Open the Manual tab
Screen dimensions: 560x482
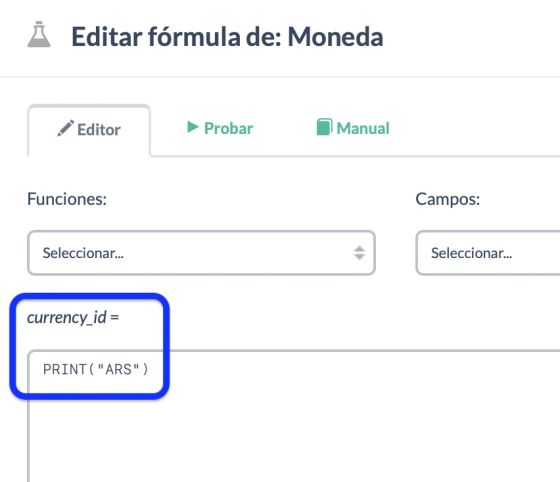pyautogui.click(x=353, y=128)
